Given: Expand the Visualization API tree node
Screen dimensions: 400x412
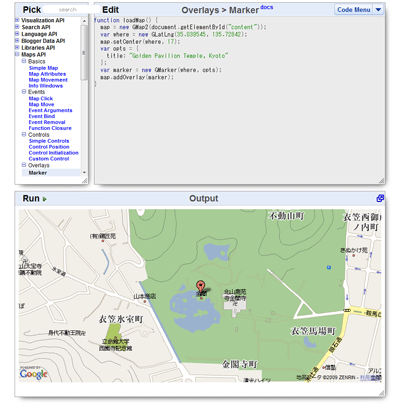Looking at the screenshot, I should point(17,20).
